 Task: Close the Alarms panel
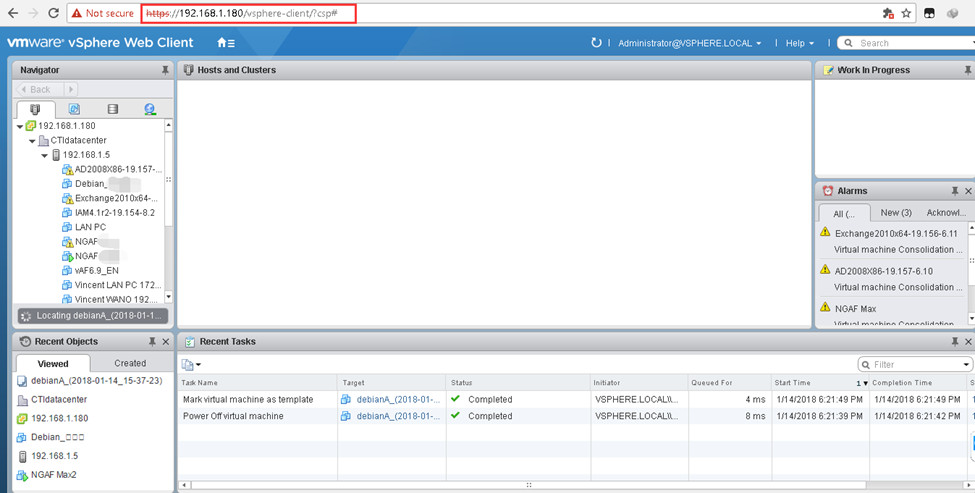click(968, 191)
